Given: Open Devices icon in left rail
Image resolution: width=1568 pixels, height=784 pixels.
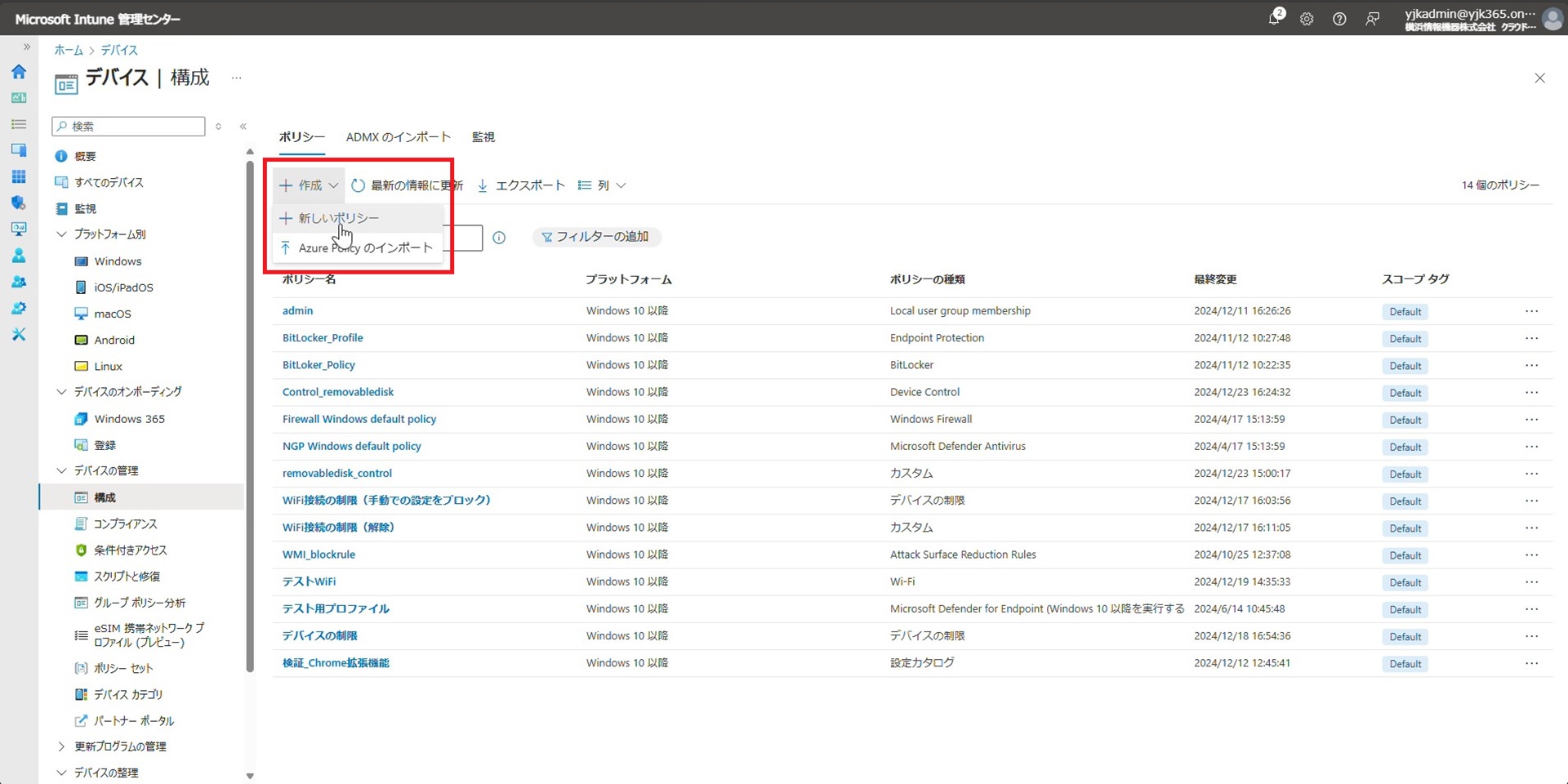Looking at the screenshot, I should (19, 150).
